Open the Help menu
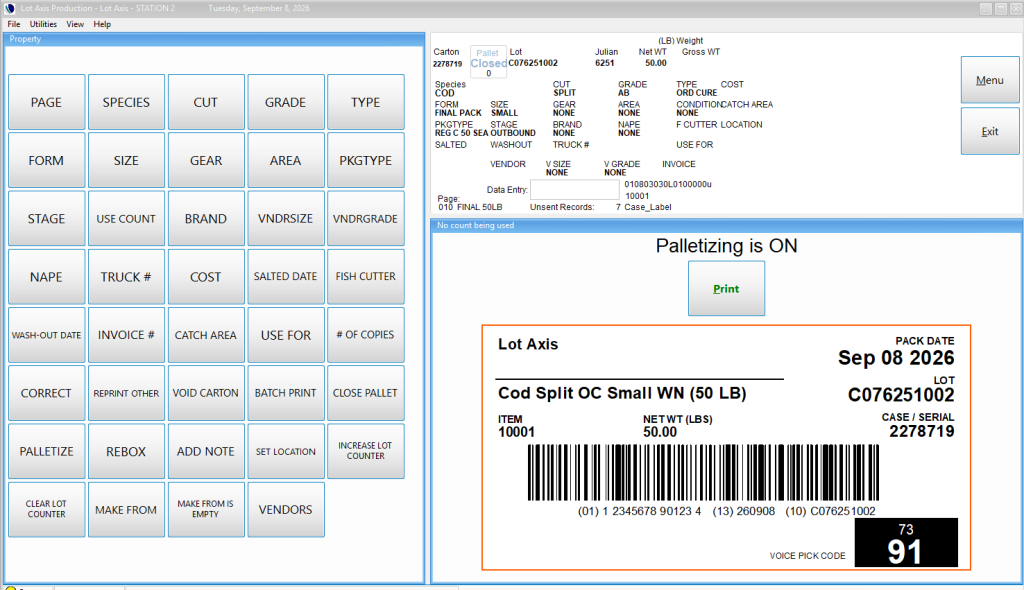Image resolution: width=1024 pixels, height=590 pixels. point(102,24)
